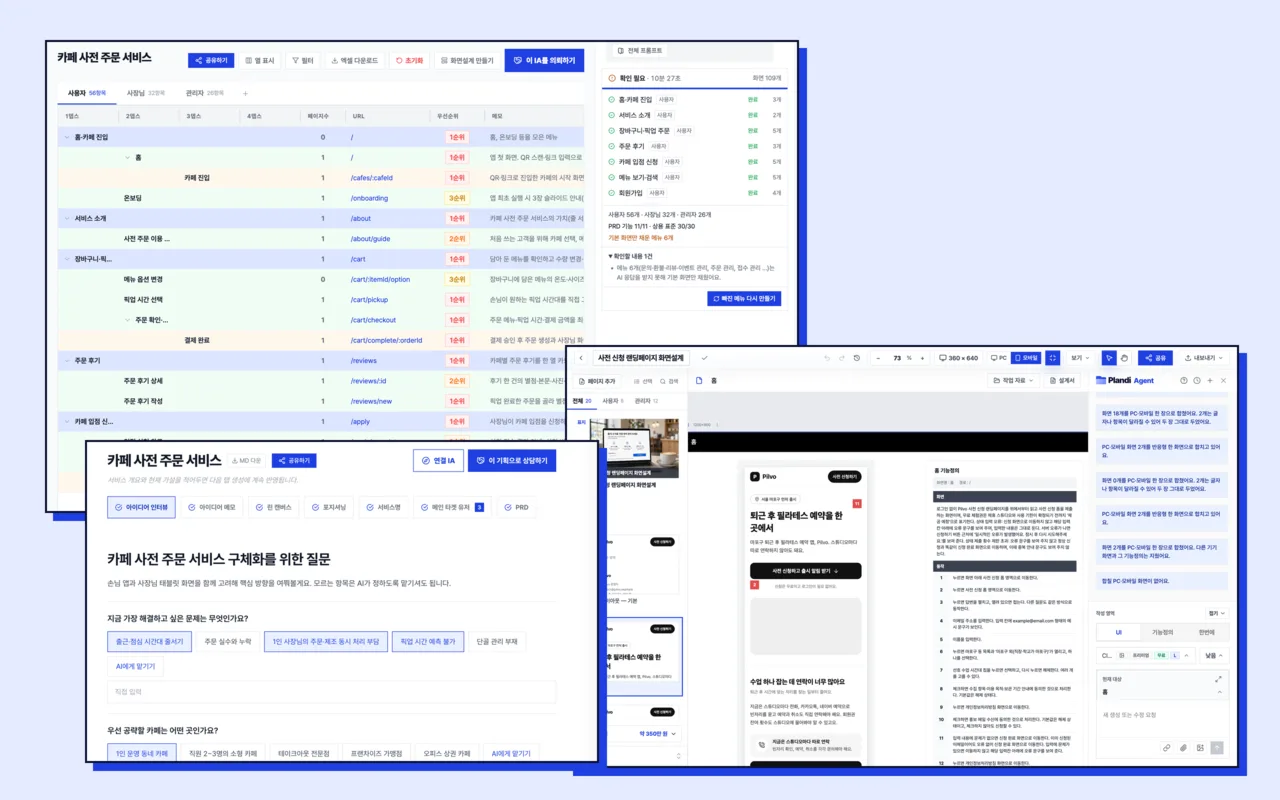This screenshot has height=800, width=1280.
Task: Toggle the 주문 실수와 누락 answer chip
Action: pos(229,642)
